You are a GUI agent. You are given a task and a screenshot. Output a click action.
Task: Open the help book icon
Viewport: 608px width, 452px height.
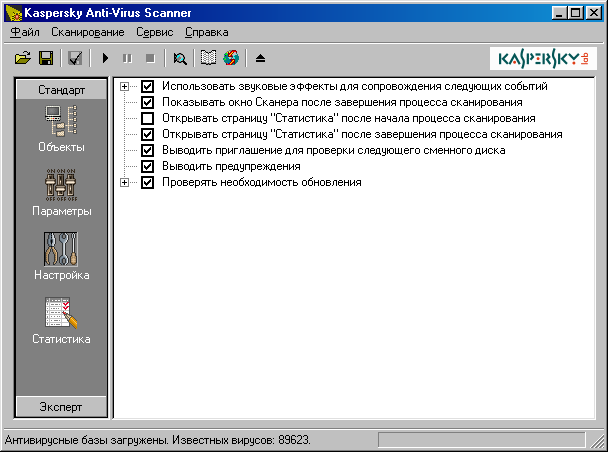coord(208,59)
